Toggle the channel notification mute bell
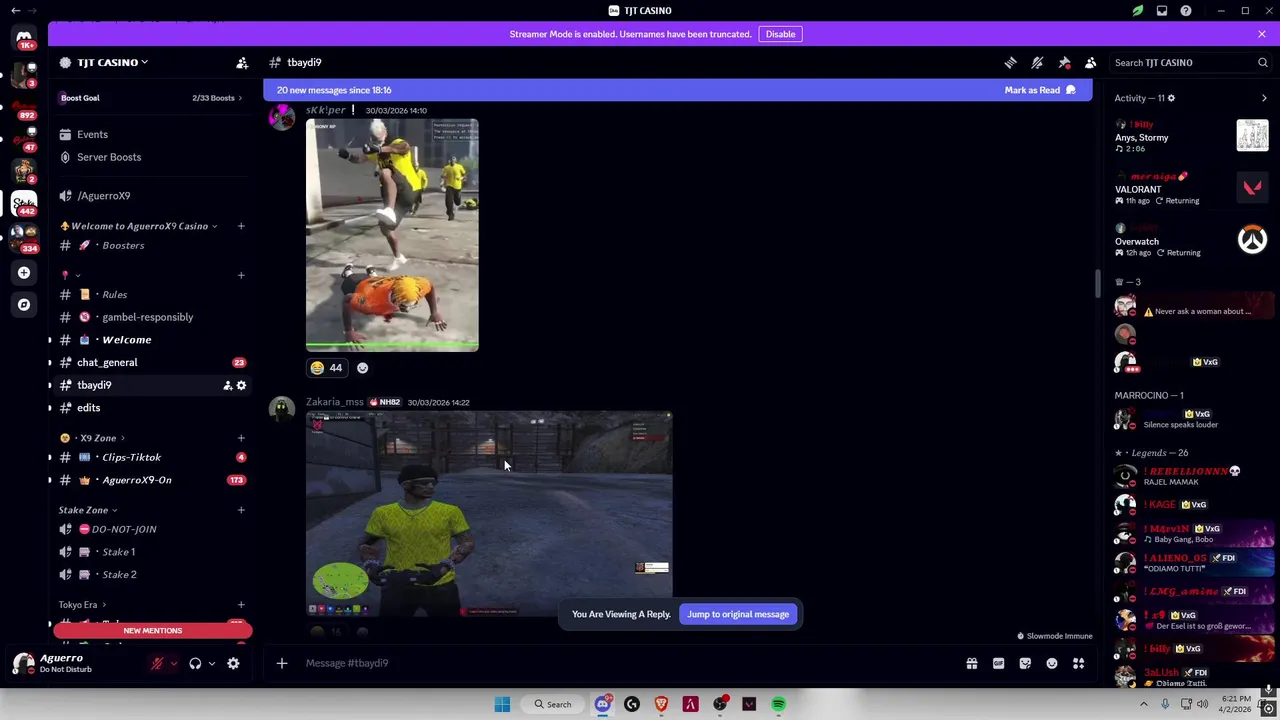1280x720 pixels. point(1037,62)
